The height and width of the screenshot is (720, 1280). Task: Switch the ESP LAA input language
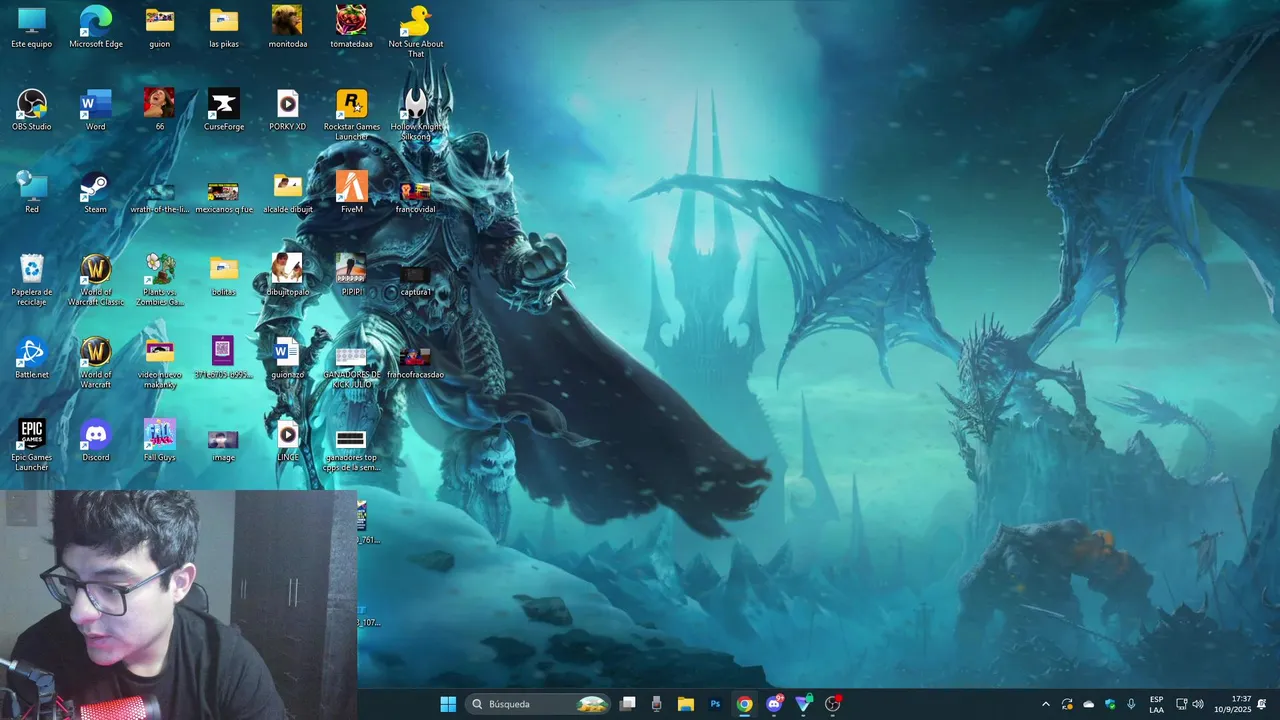(x=1156, y=704)
